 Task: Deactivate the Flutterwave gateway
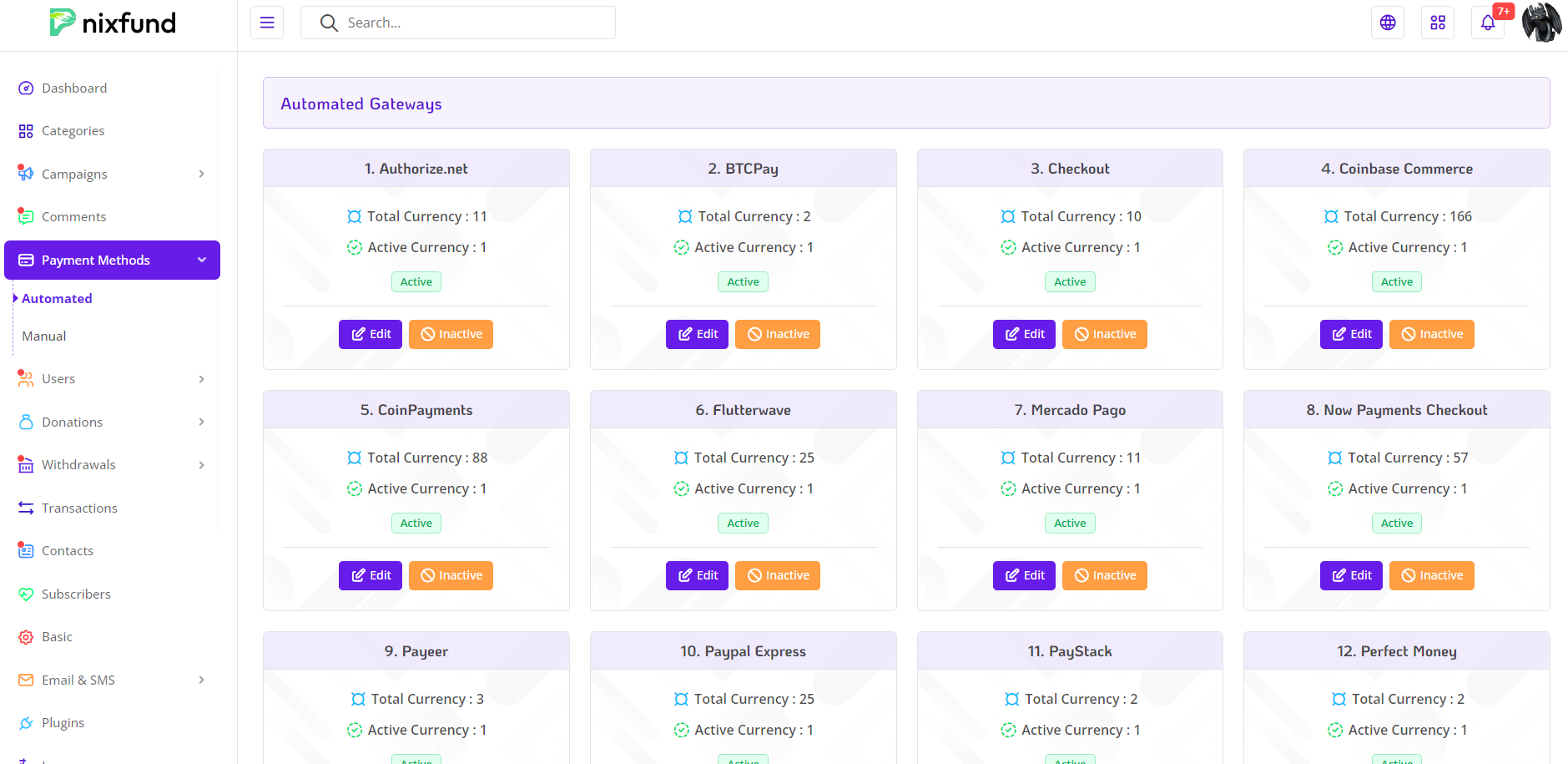point(777,575)
